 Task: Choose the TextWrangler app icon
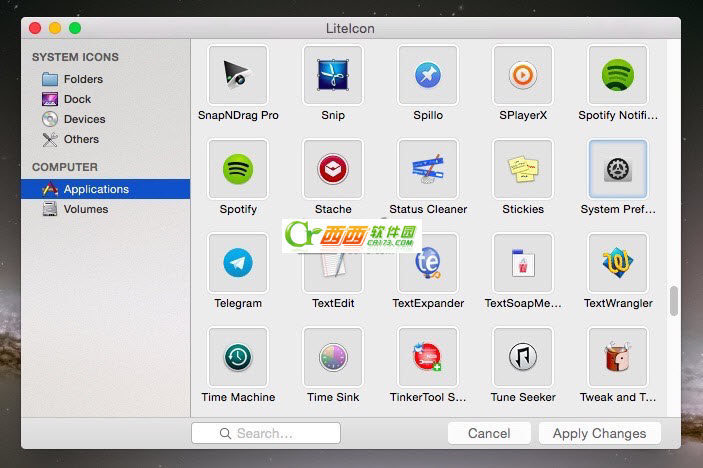click(x=618, y=263)
